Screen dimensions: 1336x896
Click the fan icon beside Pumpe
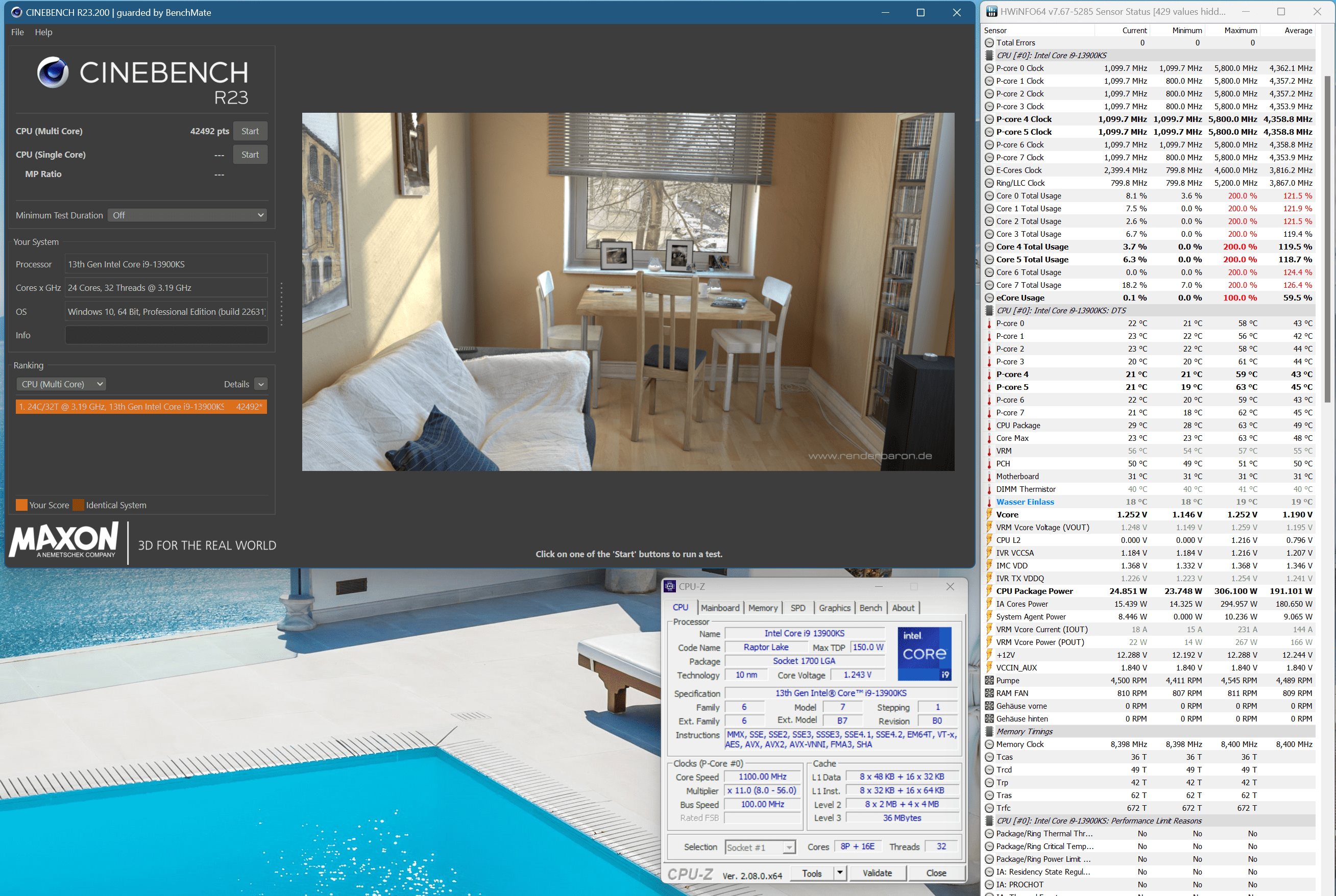pyautogui.click(x=989, y=681)
